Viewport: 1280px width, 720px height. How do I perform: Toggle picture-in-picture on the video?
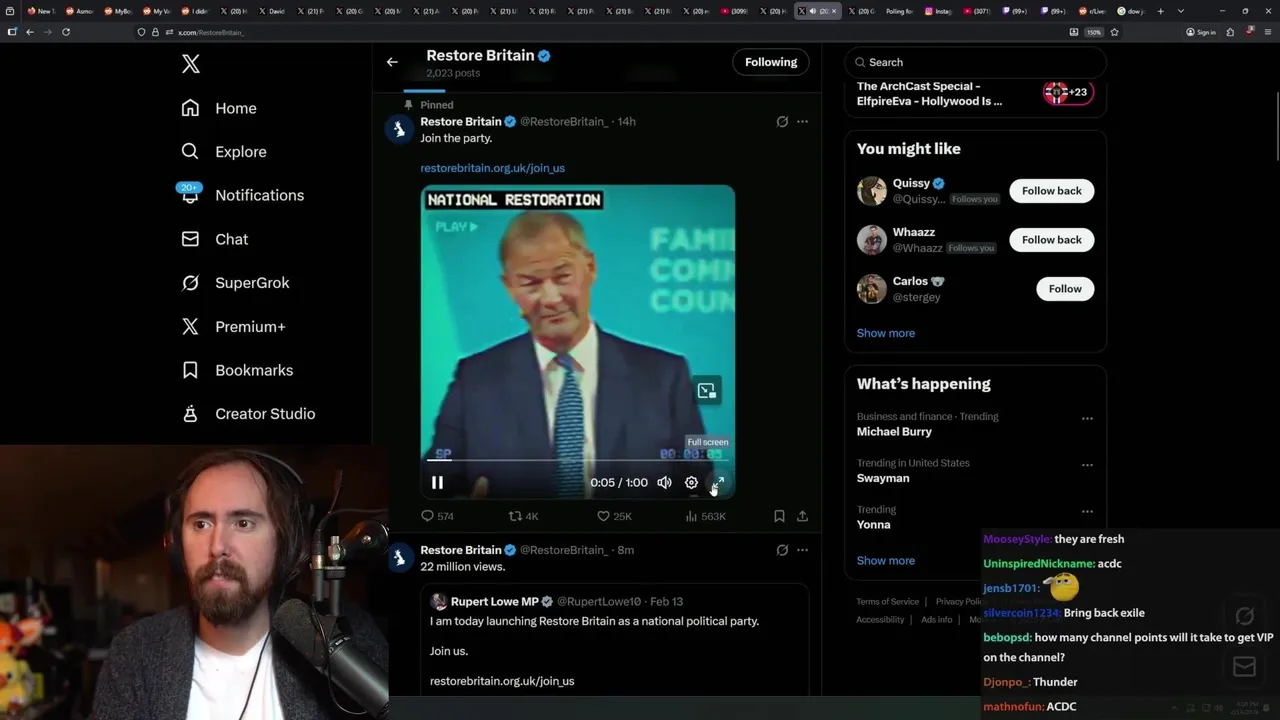point(707,391)
